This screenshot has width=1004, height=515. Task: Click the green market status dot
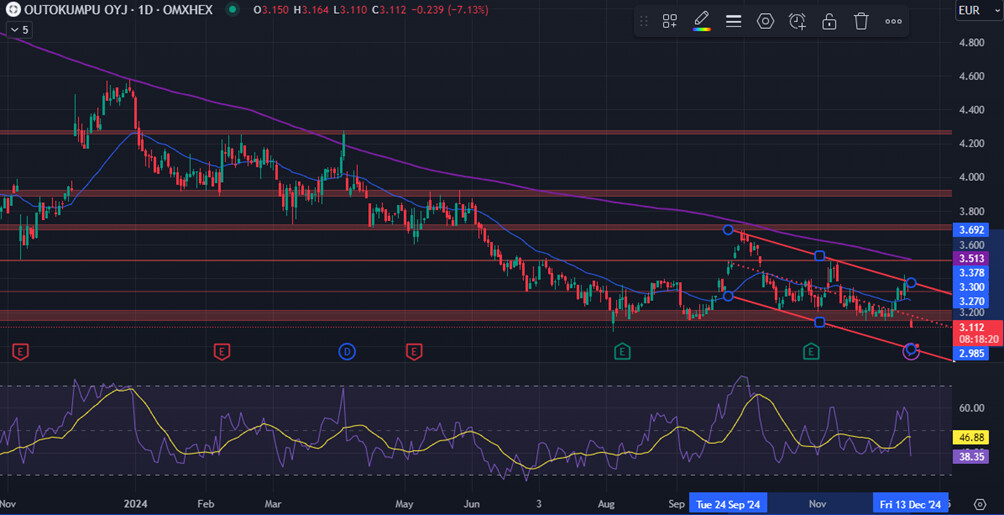click(x=232, y=9)
